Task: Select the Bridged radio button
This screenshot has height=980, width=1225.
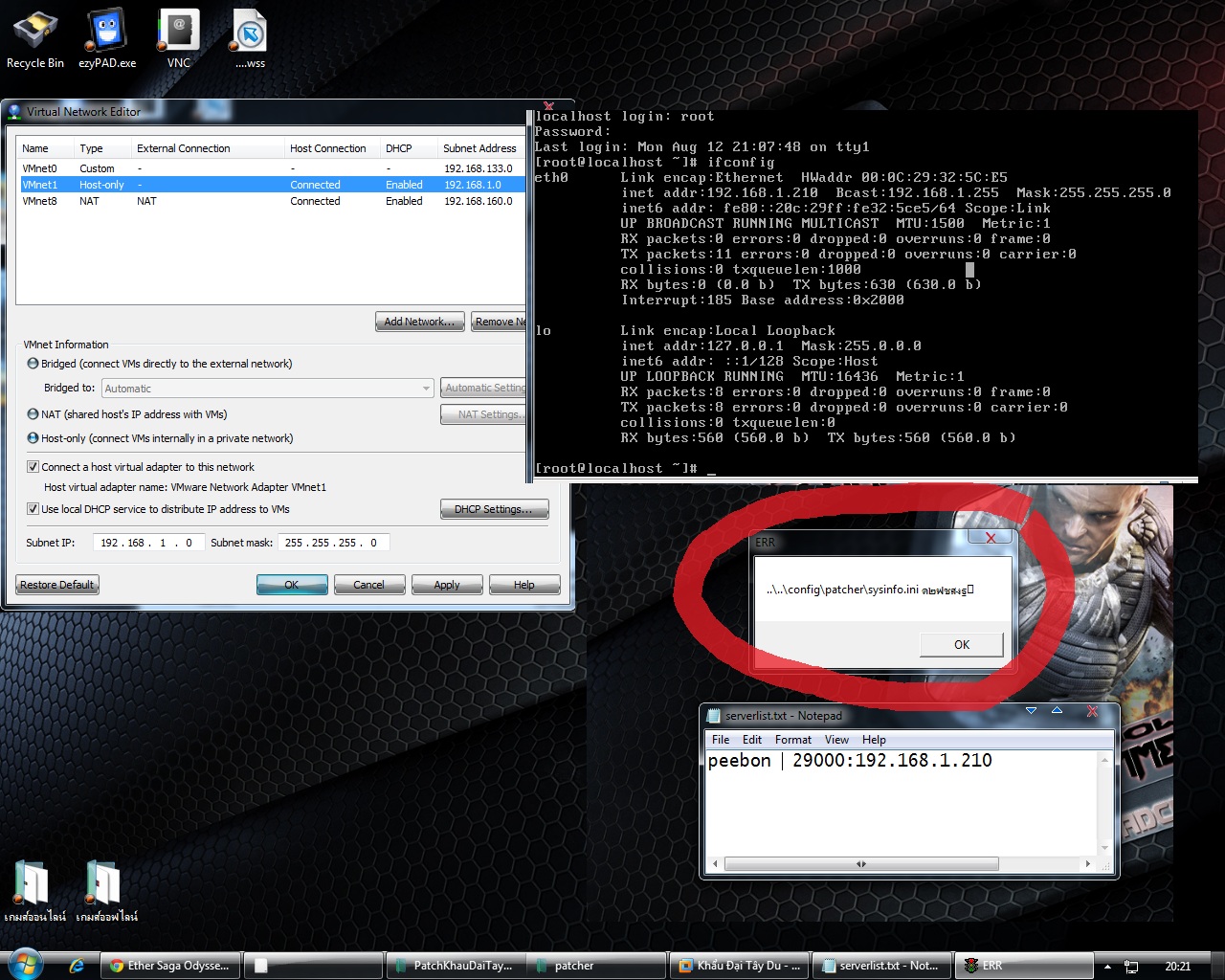Action: pos(33,364)
